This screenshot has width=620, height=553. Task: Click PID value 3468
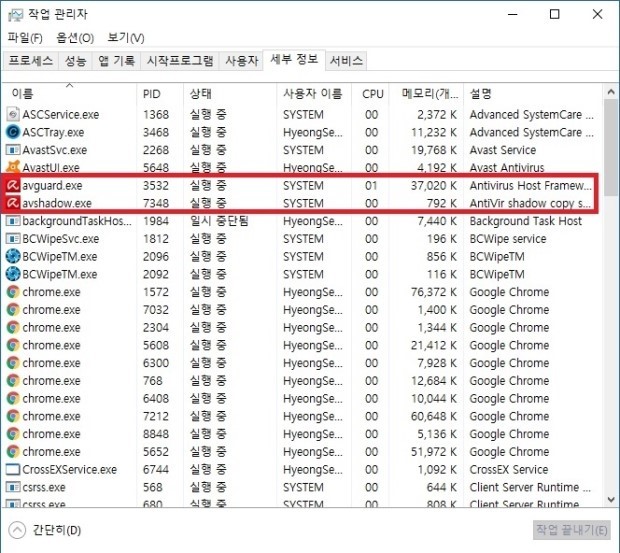tap(156, 132)
